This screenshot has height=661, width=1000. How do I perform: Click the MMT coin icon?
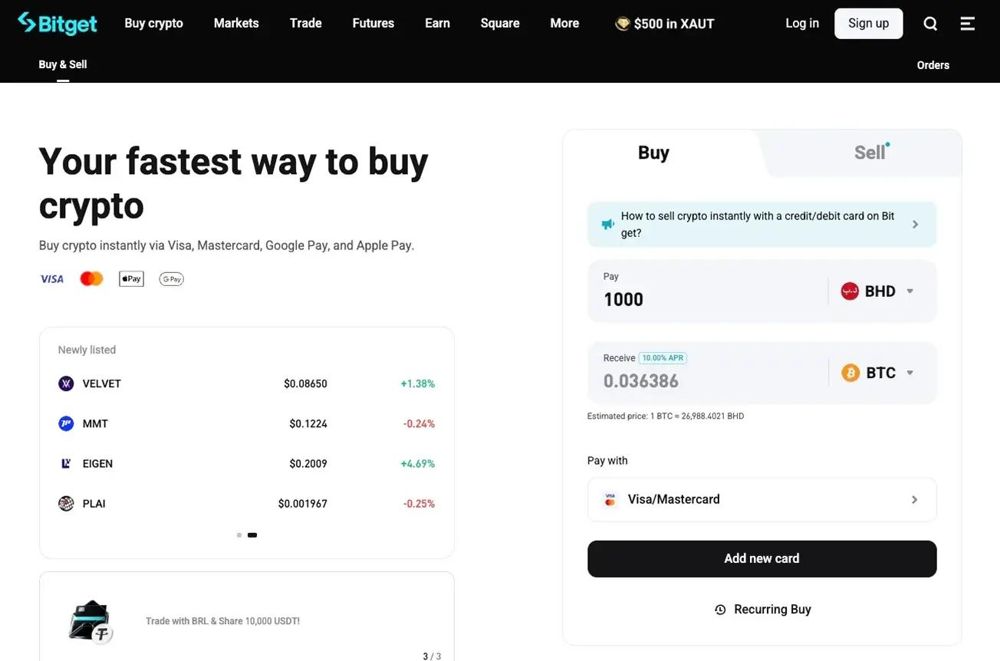click(66, 424)
